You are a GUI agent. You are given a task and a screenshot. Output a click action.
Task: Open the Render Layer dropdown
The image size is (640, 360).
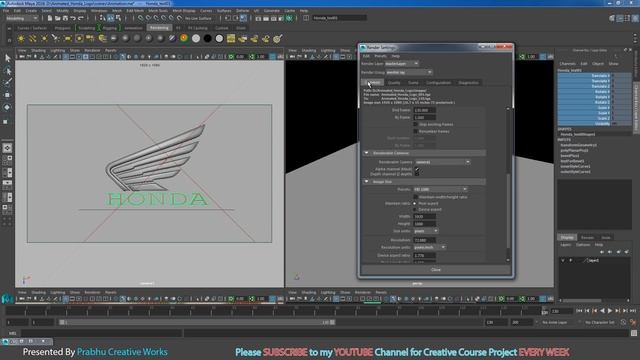tap(402, 64)
